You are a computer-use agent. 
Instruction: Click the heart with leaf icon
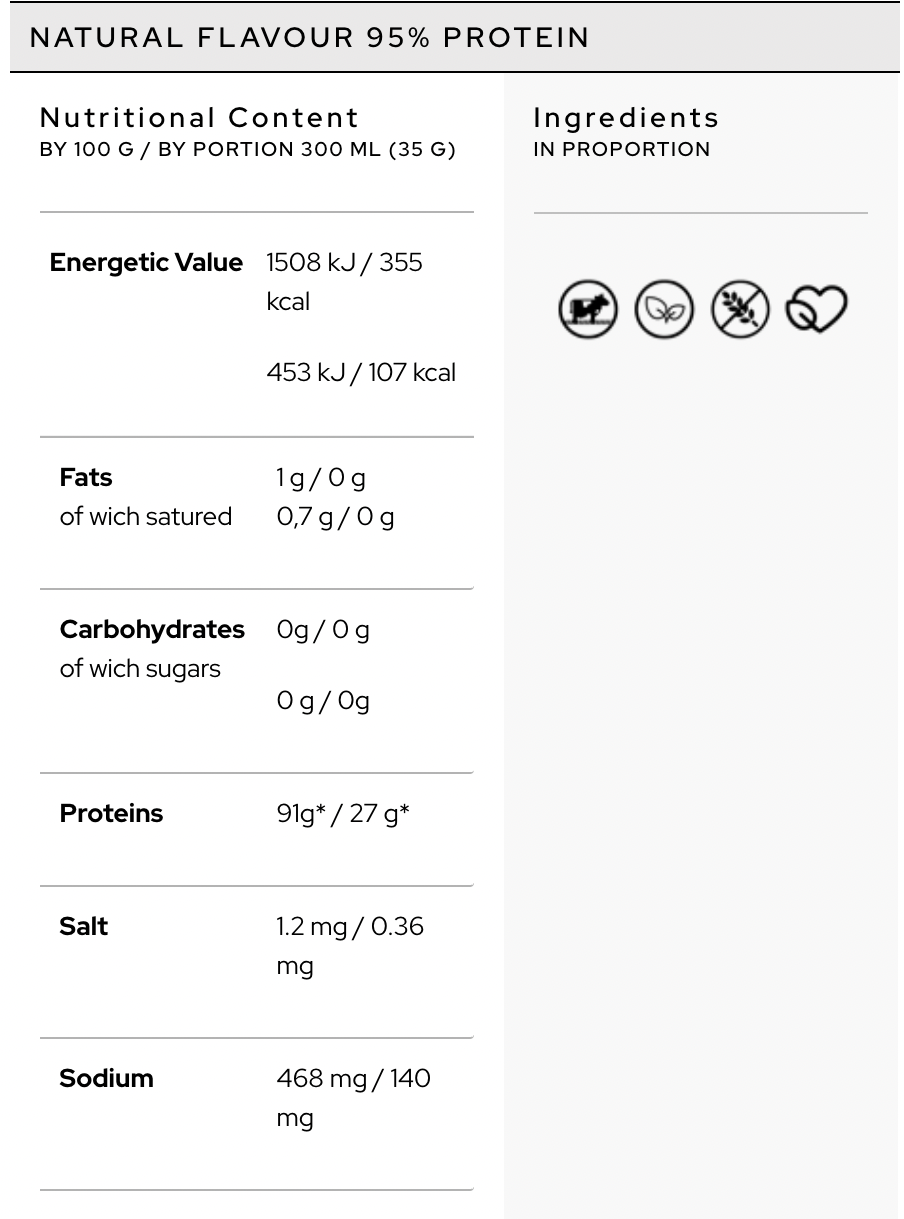click(x=816, y=309)
